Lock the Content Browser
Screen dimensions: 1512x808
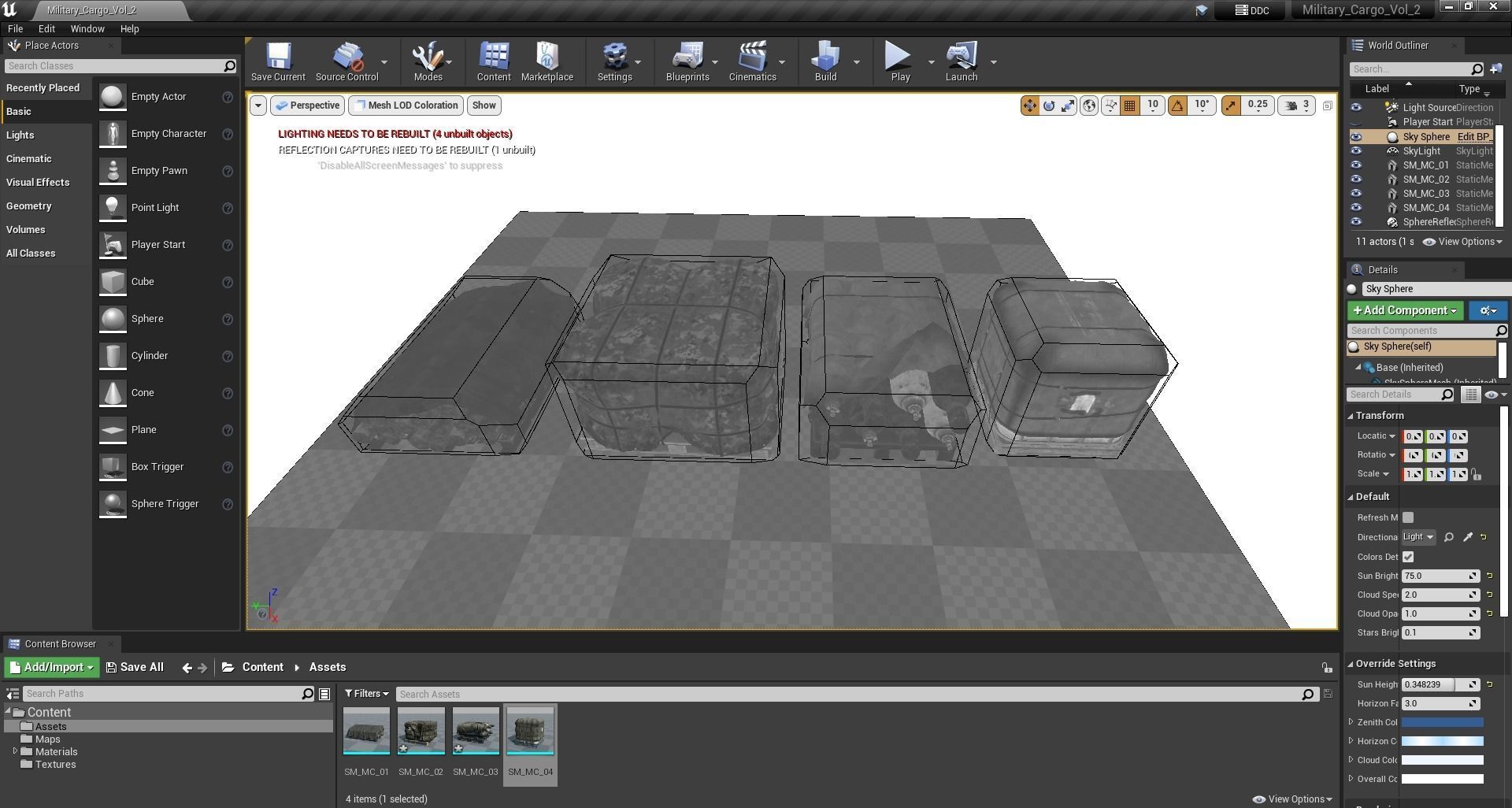click(1327, 668)
